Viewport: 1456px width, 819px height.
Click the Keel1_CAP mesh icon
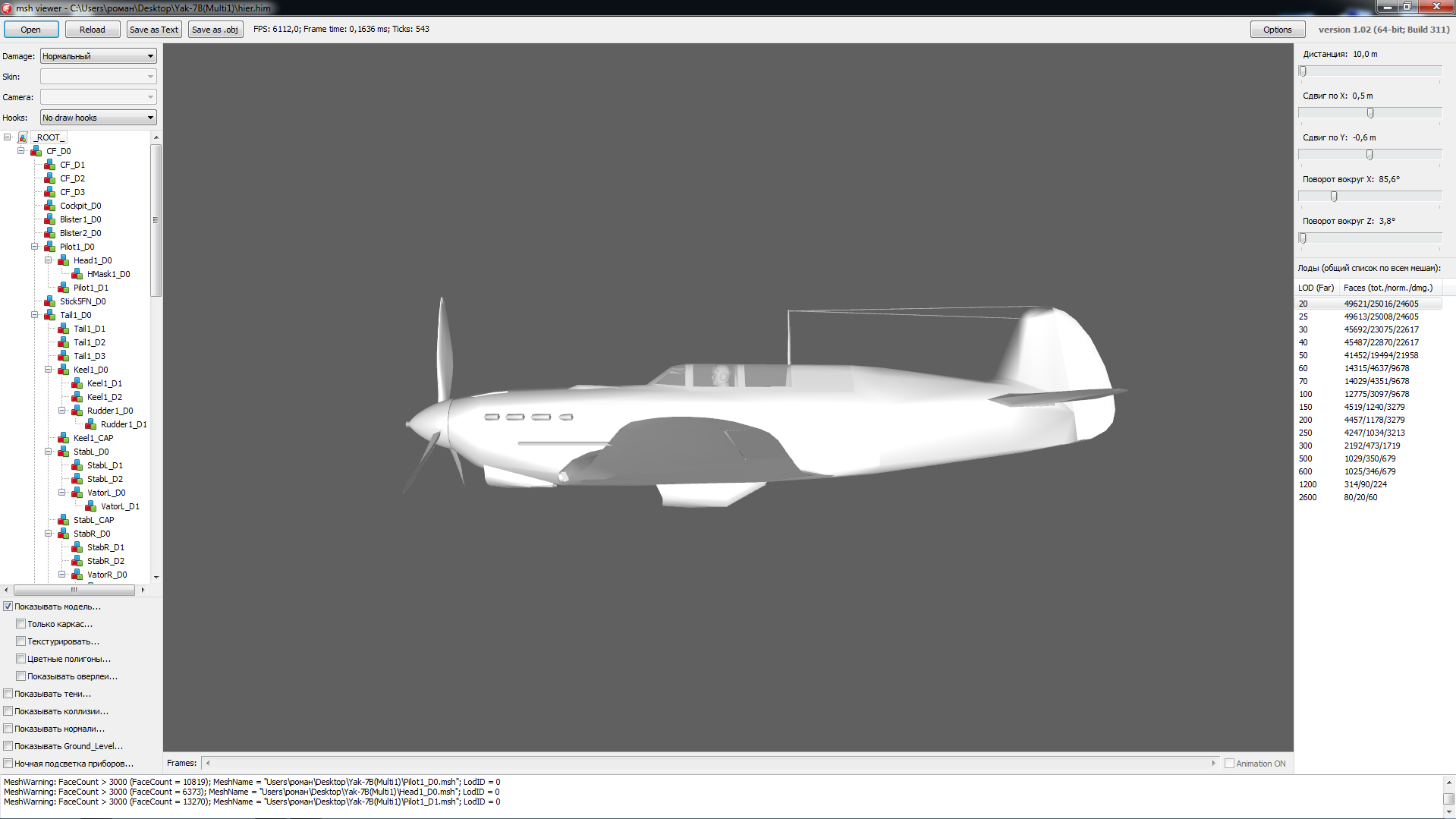click(63, 438)
